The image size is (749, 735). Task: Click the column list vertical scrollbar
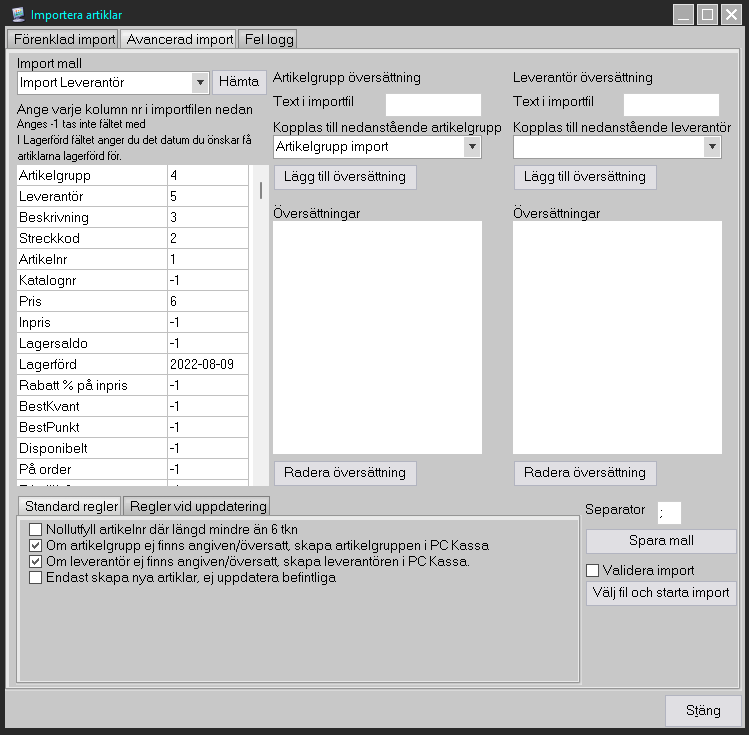coord(261,190)
